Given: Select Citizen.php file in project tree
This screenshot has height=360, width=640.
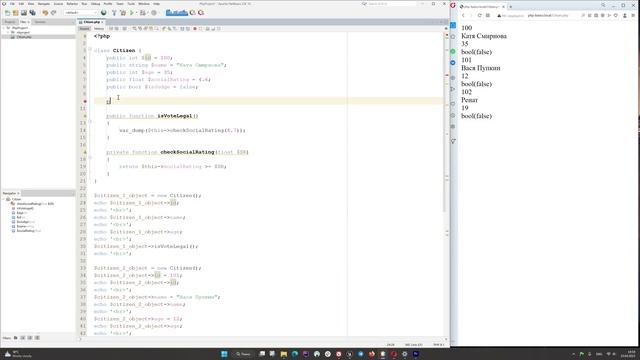Looking at the screenshot, I should (x=23, y=37).
